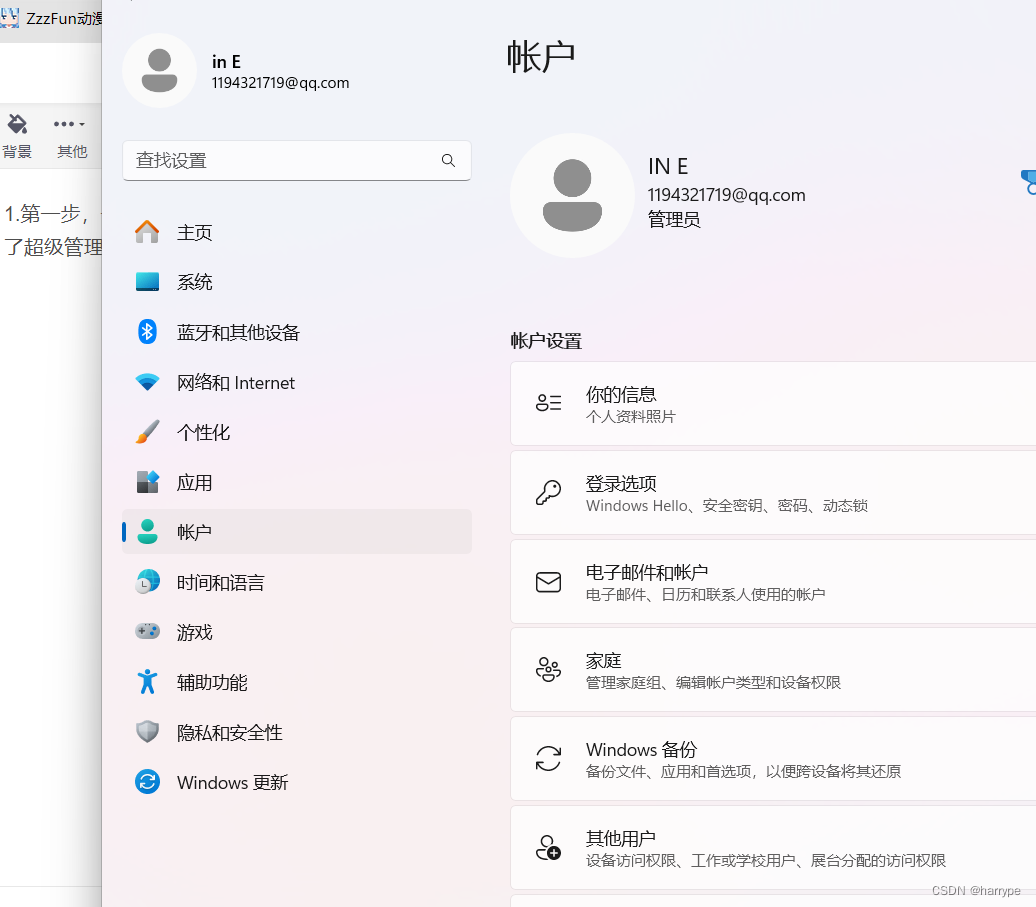Click the System monitor icon
Image resolution: width=1036 pixels, height=907 pixels.
147,281
